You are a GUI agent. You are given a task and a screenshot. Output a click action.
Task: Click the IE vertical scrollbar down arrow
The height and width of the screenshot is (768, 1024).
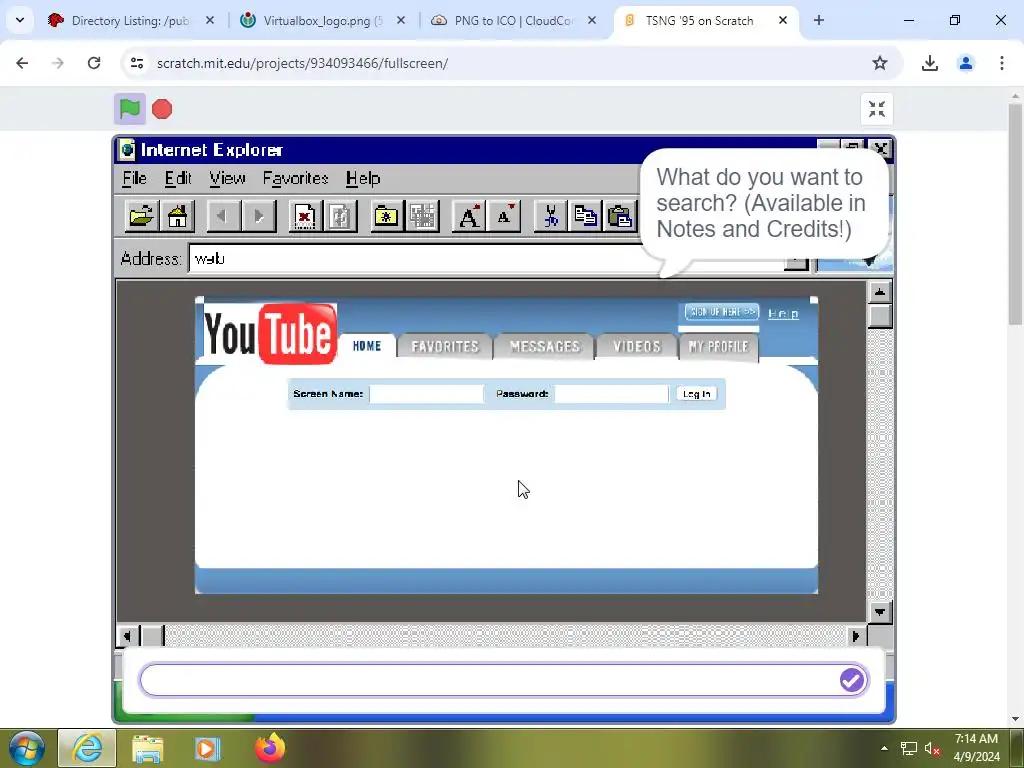[x=880, y=612]
